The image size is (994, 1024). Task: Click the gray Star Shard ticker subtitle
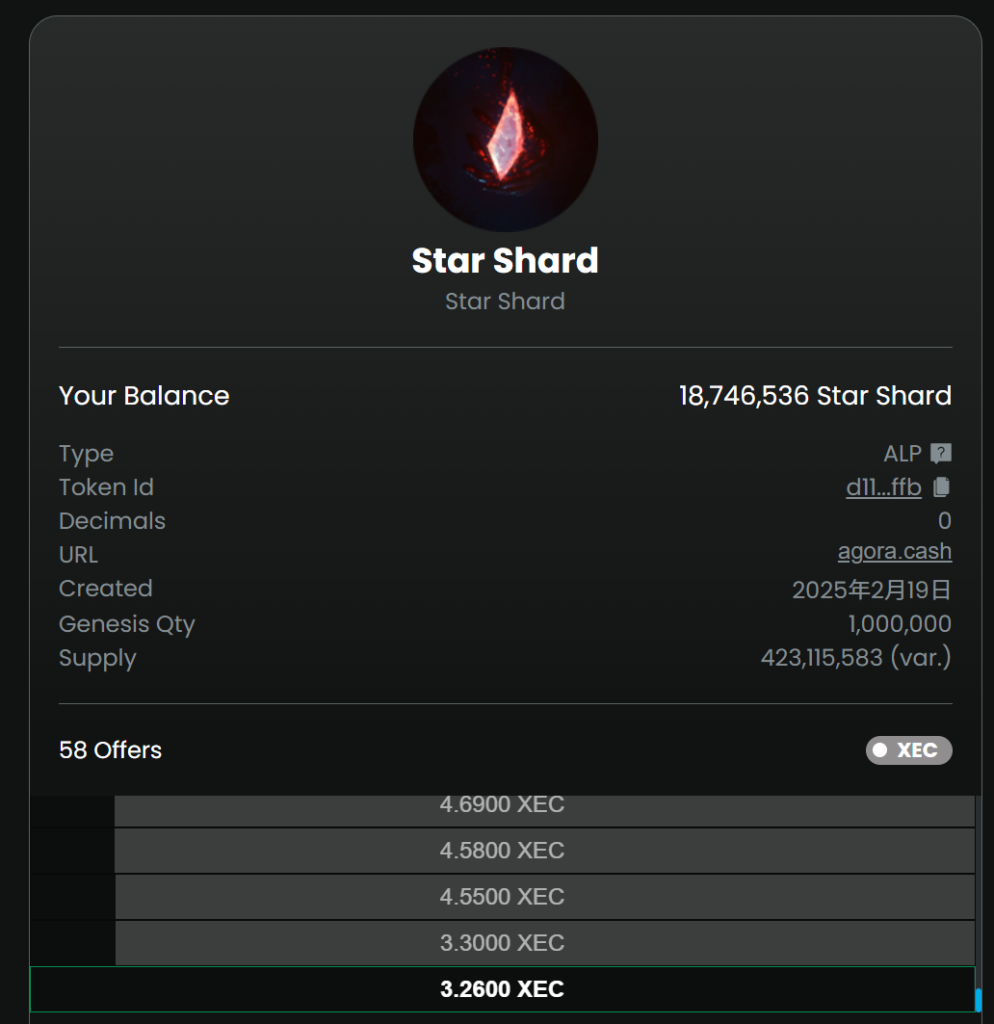pos(505,302)
